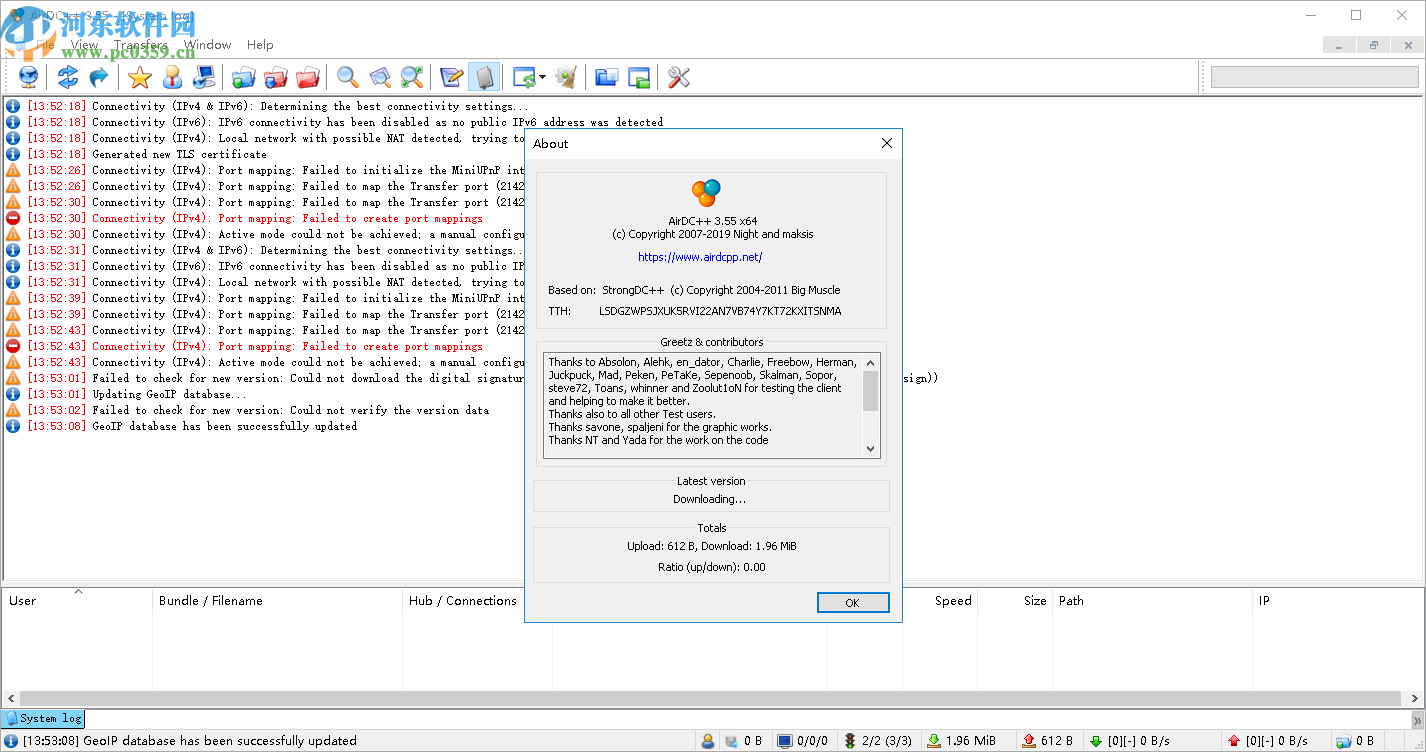Image resolution: width=1426 pixels, height=752 pixels.
Task: Open the Public Hubs globe icon
Action: point(29,77)
